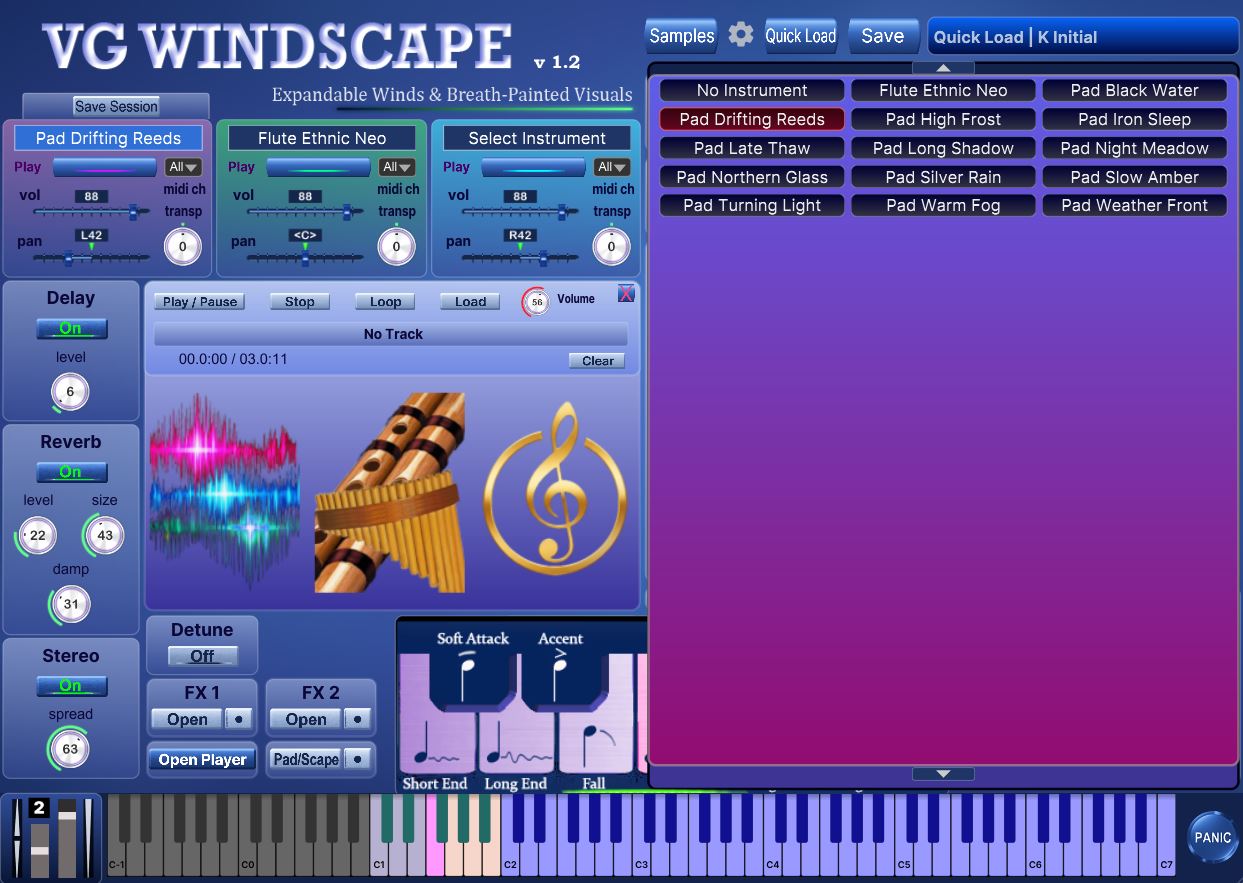The image size is (1243, 883).
Task: Click the pan flute instrument image
Action: [390, 492]
